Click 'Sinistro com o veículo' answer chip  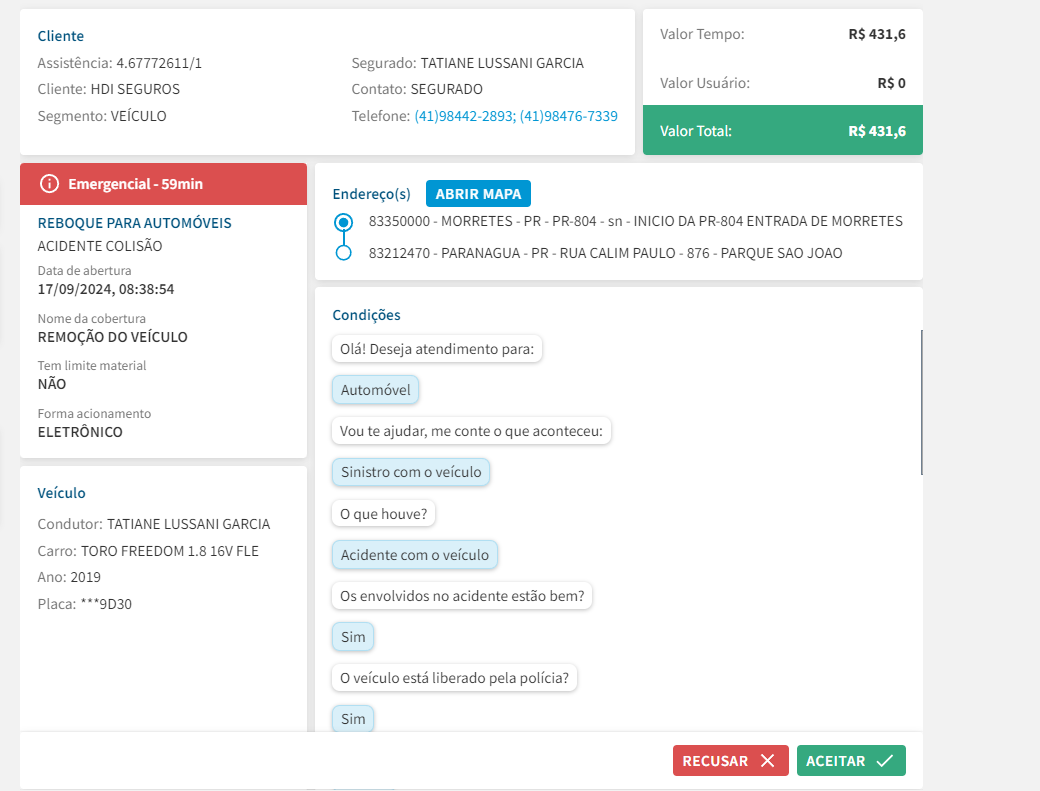click(x=410, y=472)
